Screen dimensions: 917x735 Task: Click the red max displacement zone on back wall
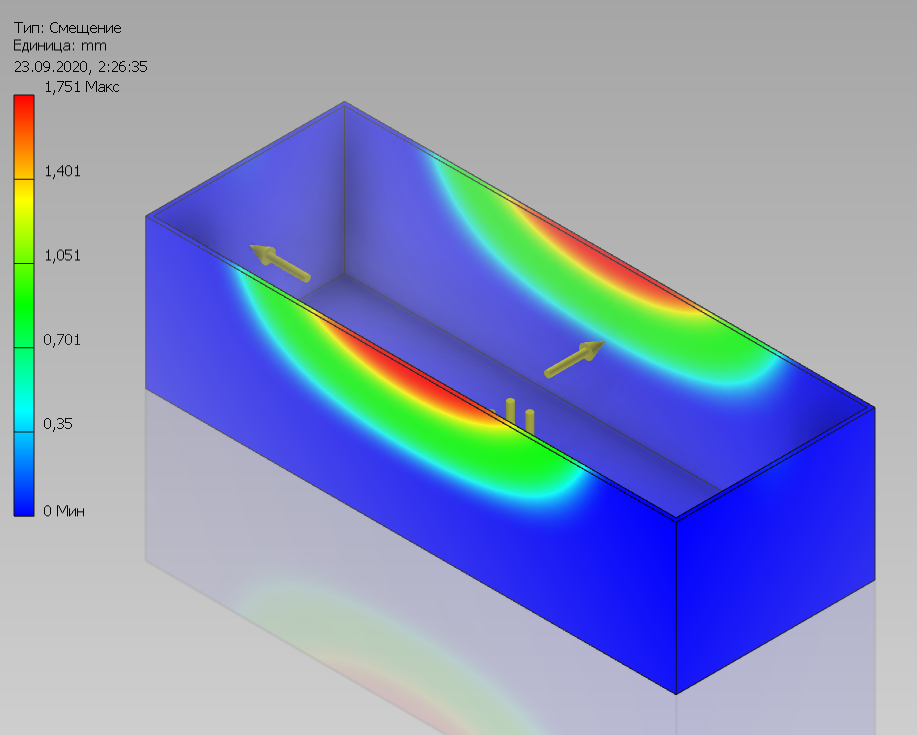pos(608,263)
